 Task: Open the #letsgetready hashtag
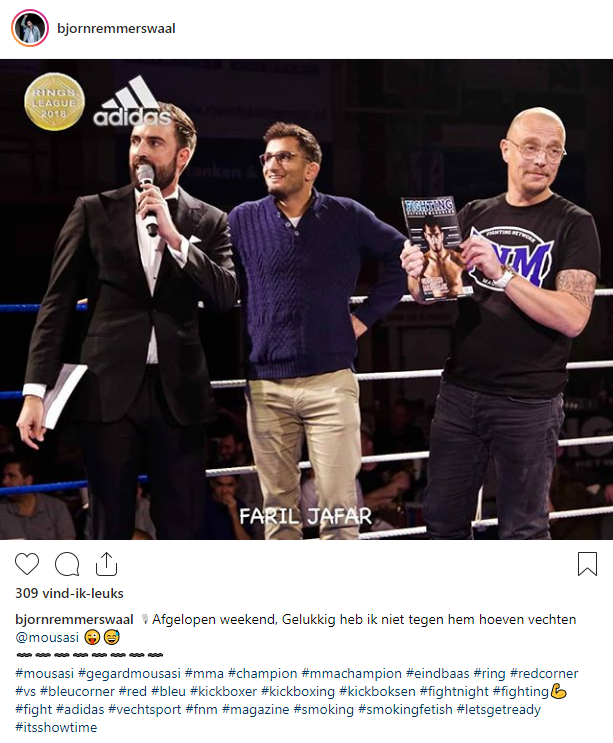point(498,709)
